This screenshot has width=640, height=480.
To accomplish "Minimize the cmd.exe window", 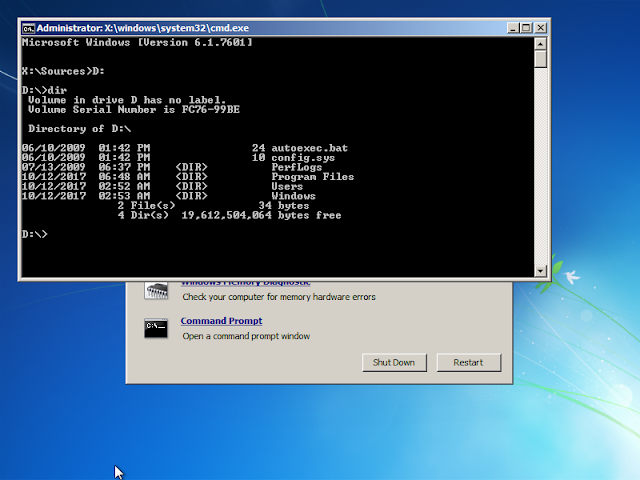I will tap(513, 28).
